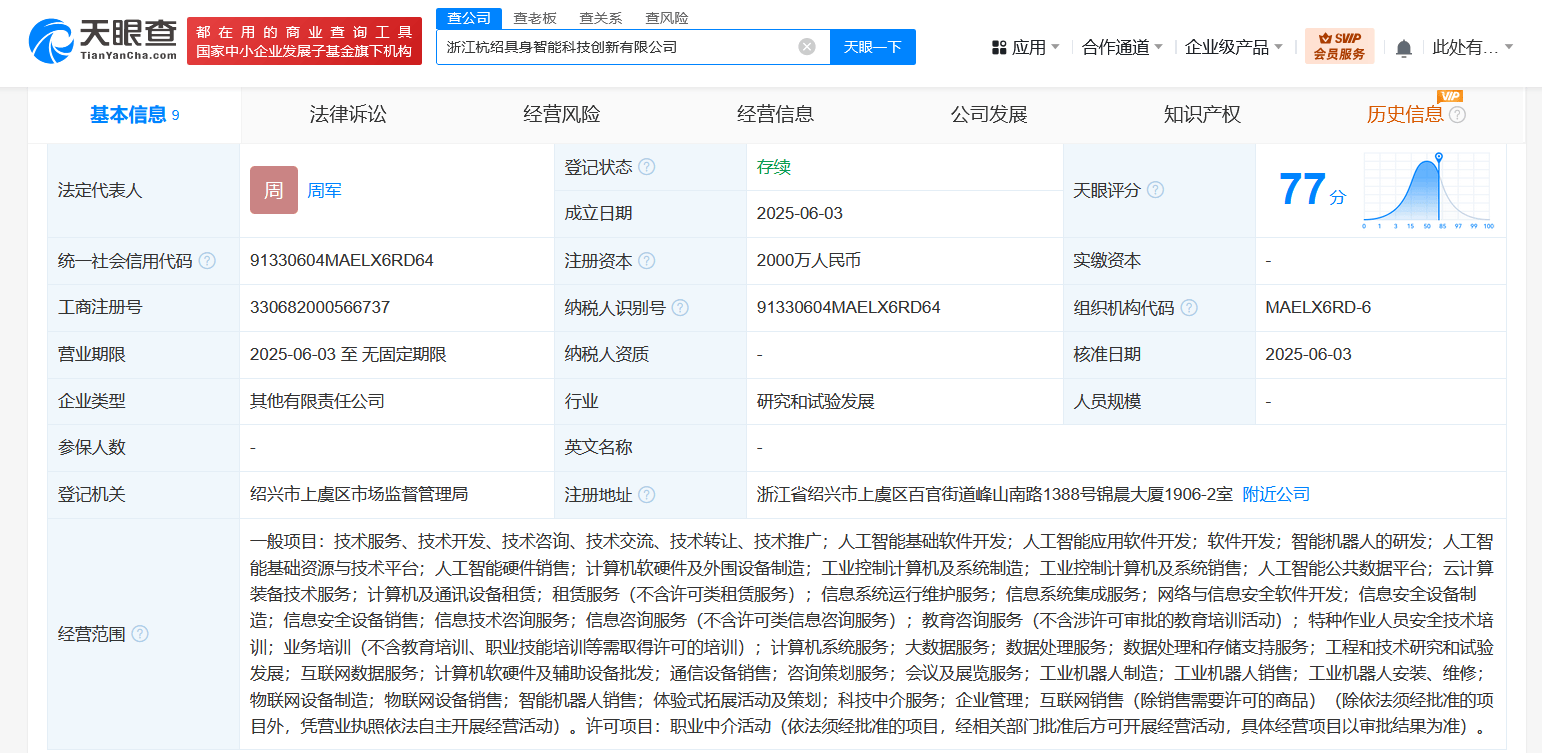
Task: Open the notification bell
Action: 1404,48
